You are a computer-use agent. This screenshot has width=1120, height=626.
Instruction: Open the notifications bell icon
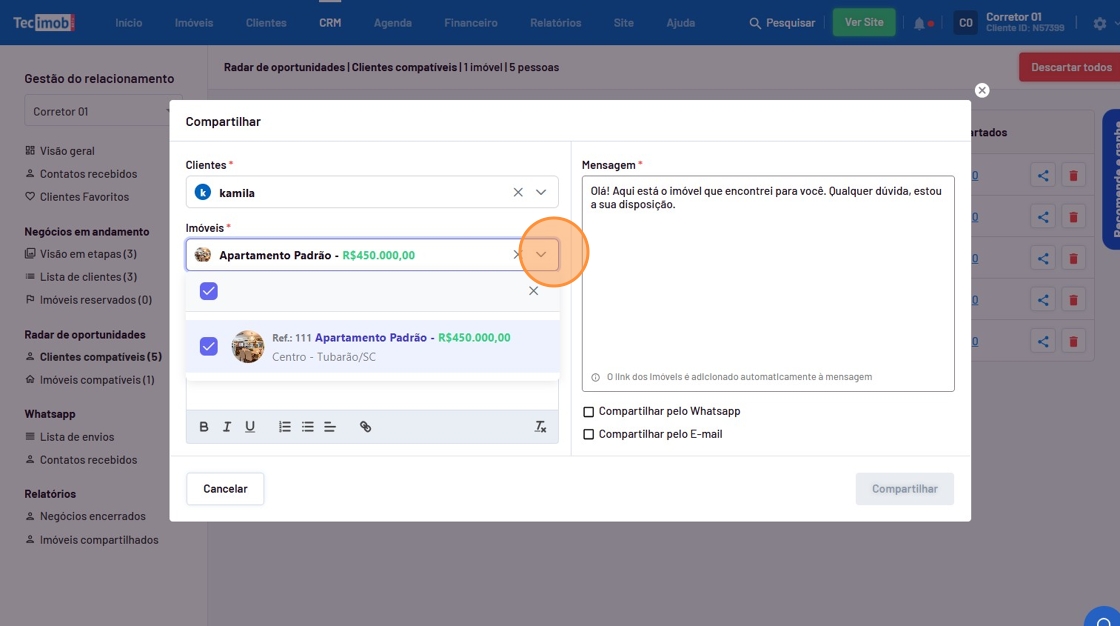pos(919,23)
